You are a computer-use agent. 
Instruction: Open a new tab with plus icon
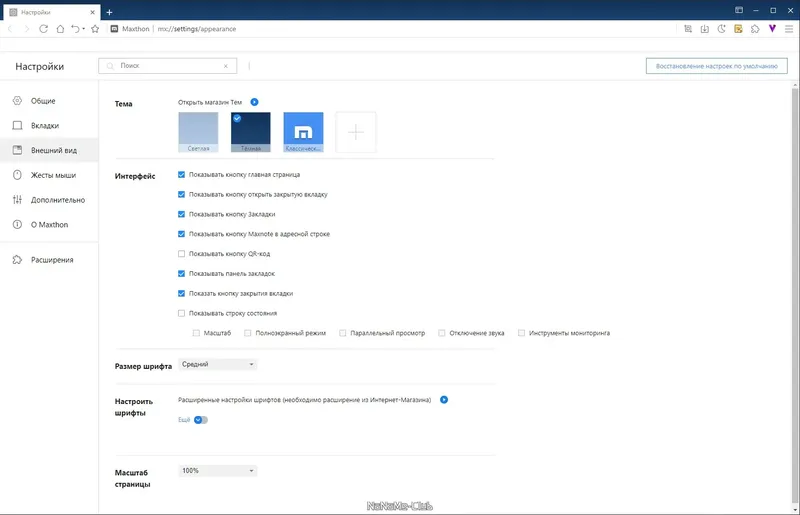pyautogui.click(x=109, y=12)
